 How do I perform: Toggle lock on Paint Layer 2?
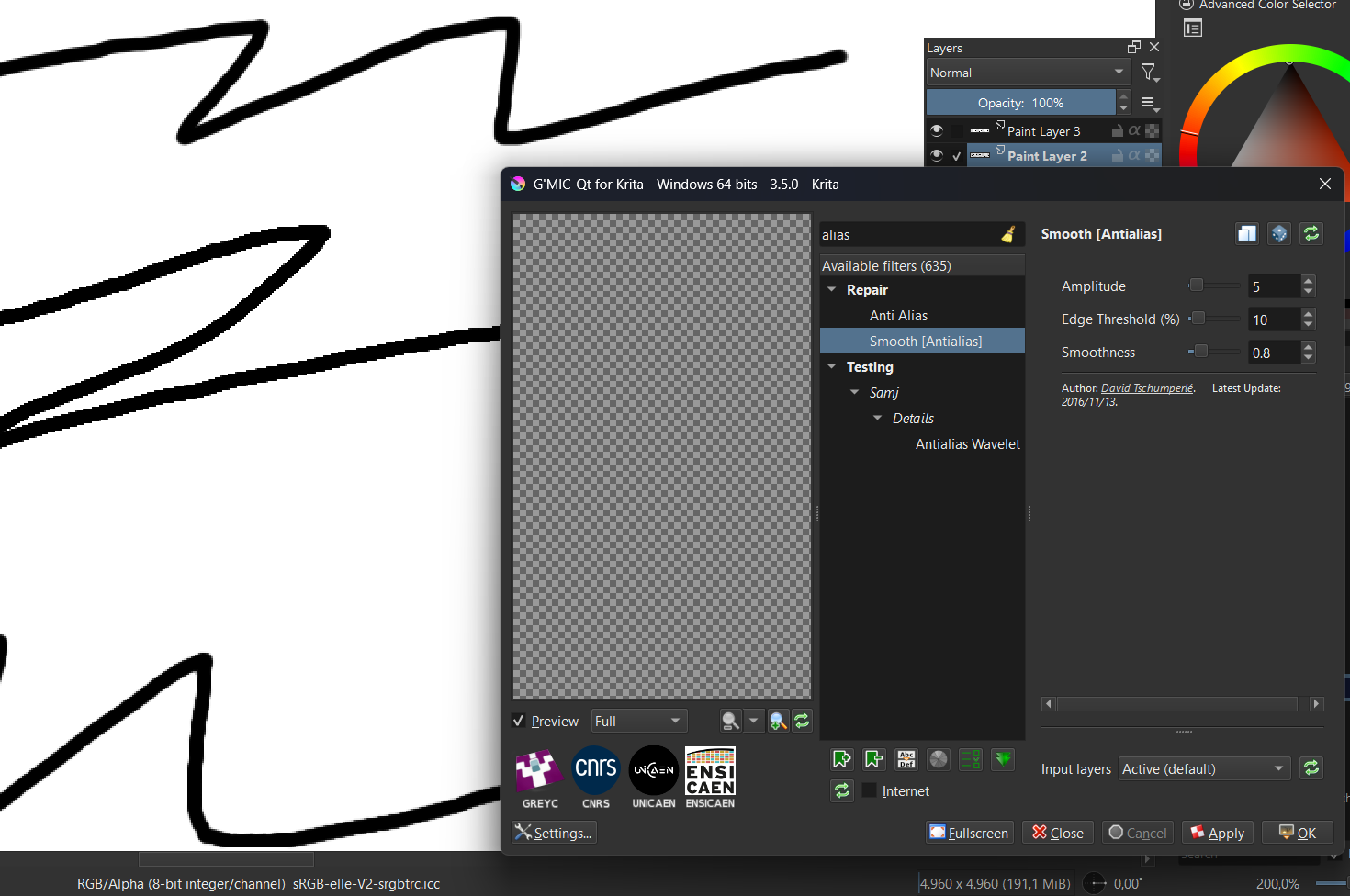(1118, 156)
